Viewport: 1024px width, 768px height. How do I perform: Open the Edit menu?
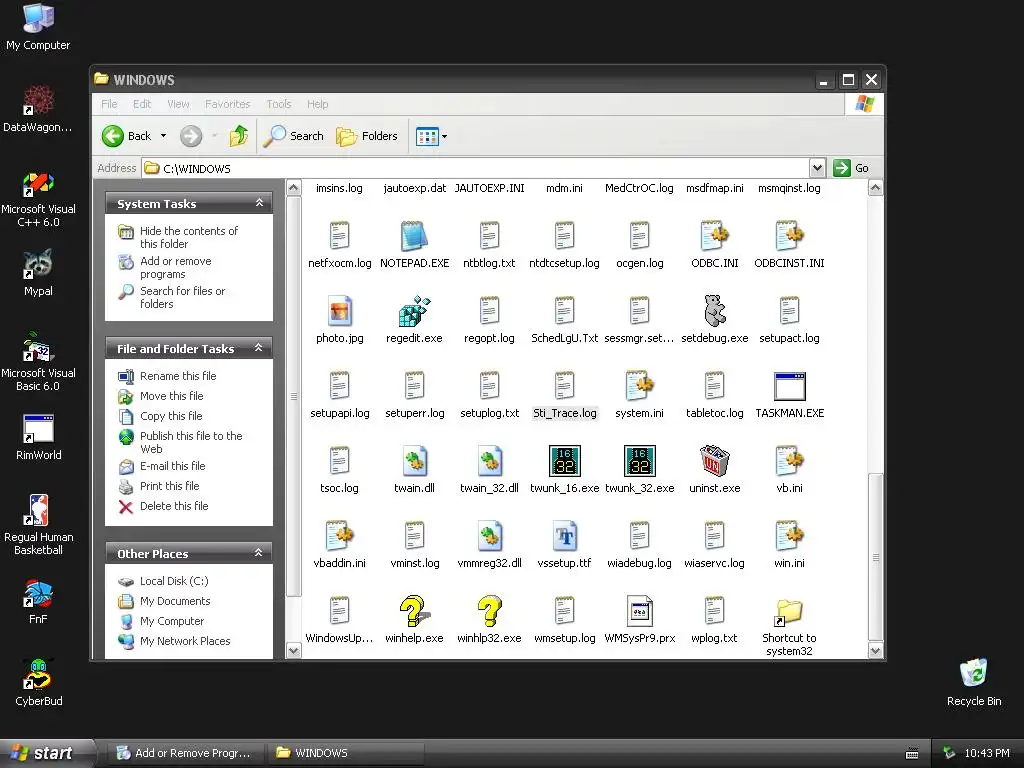142,104
